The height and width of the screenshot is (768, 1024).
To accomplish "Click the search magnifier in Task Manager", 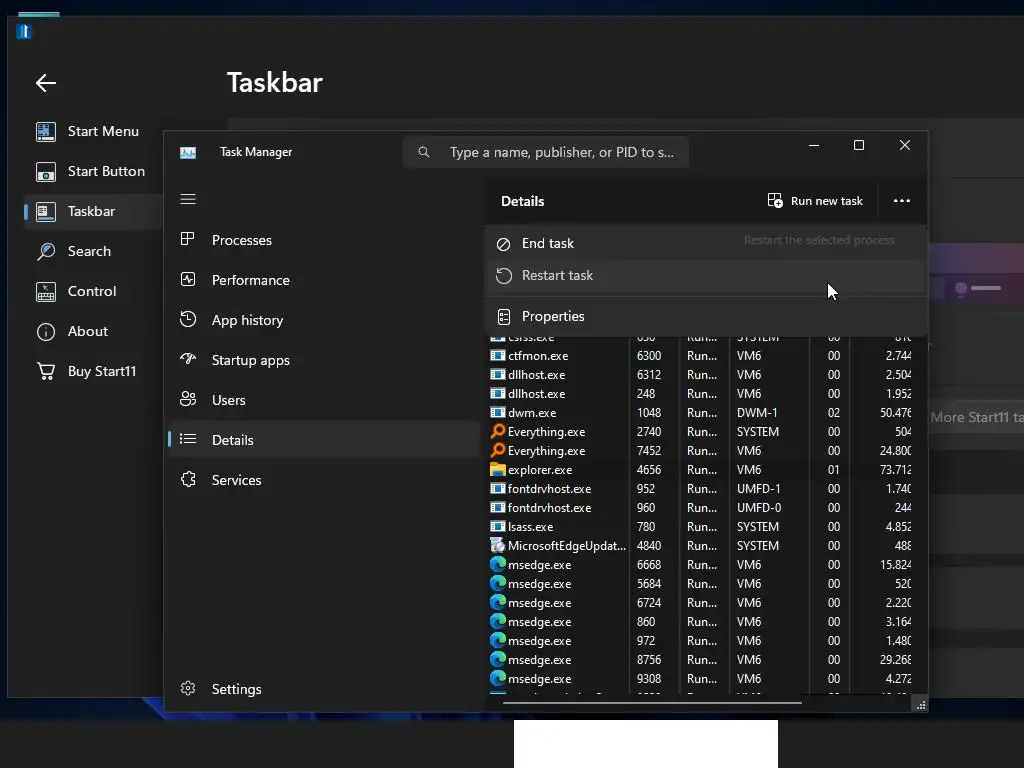I will click(424, 152).
